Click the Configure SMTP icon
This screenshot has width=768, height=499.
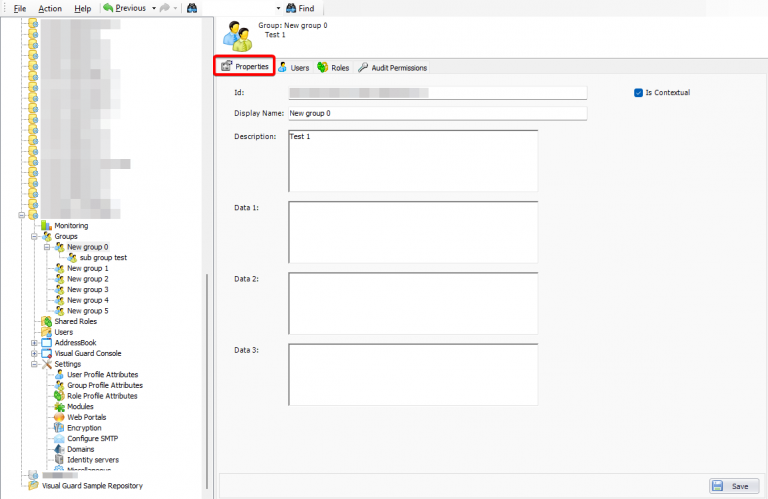[x=59, y=438]
